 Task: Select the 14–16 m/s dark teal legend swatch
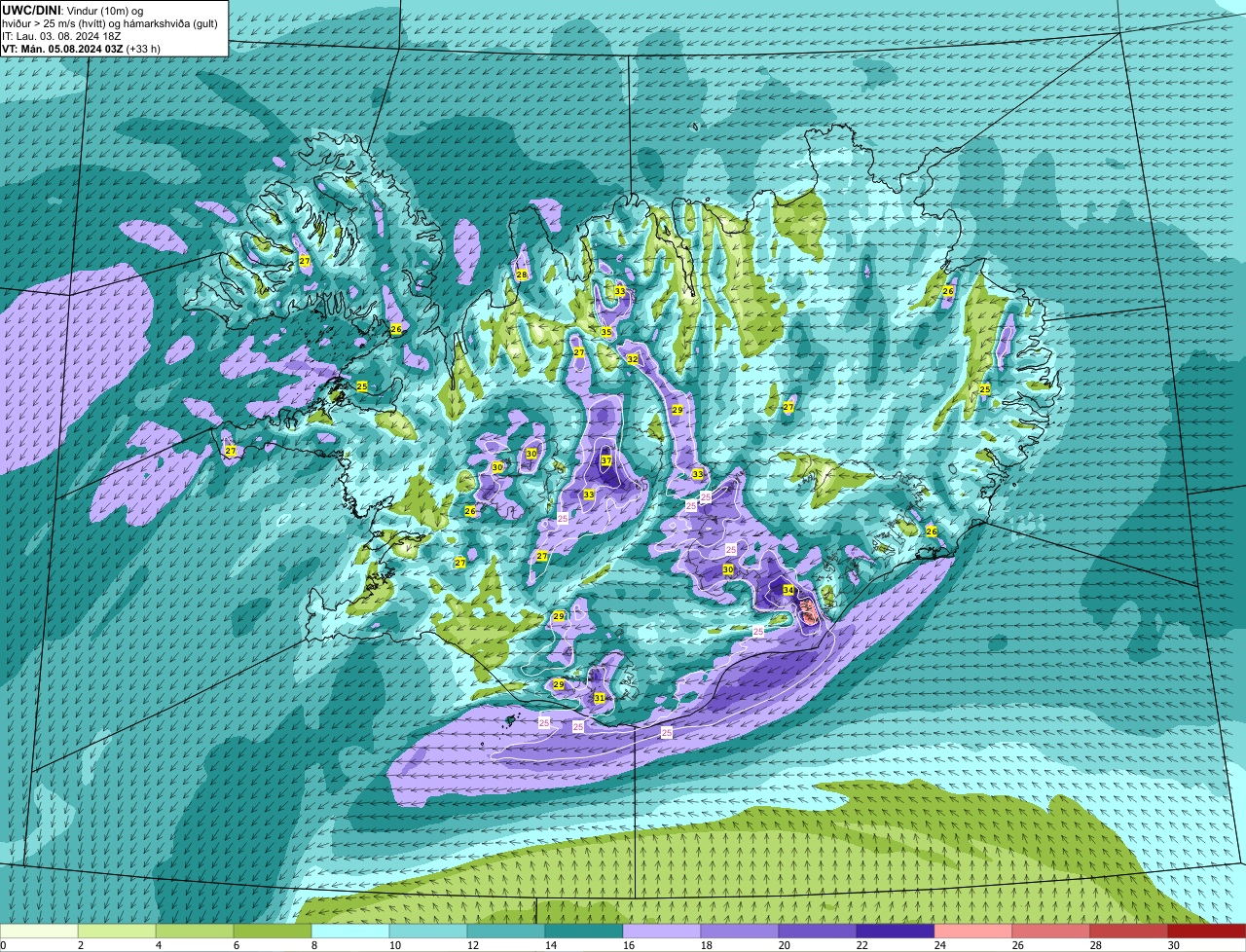coord(584,932)
